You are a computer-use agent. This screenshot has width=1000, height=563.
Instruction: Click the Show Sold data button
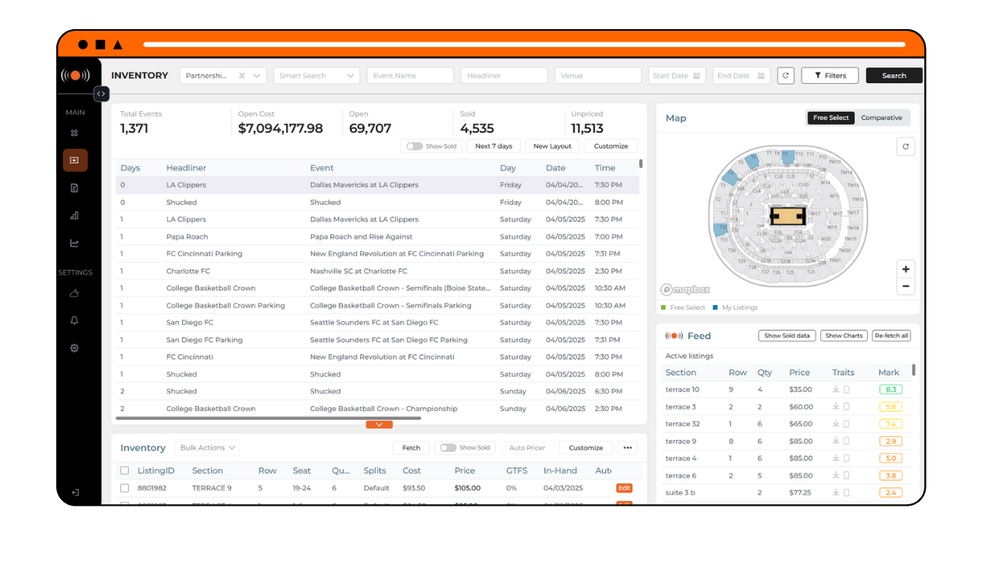[787, 335]
